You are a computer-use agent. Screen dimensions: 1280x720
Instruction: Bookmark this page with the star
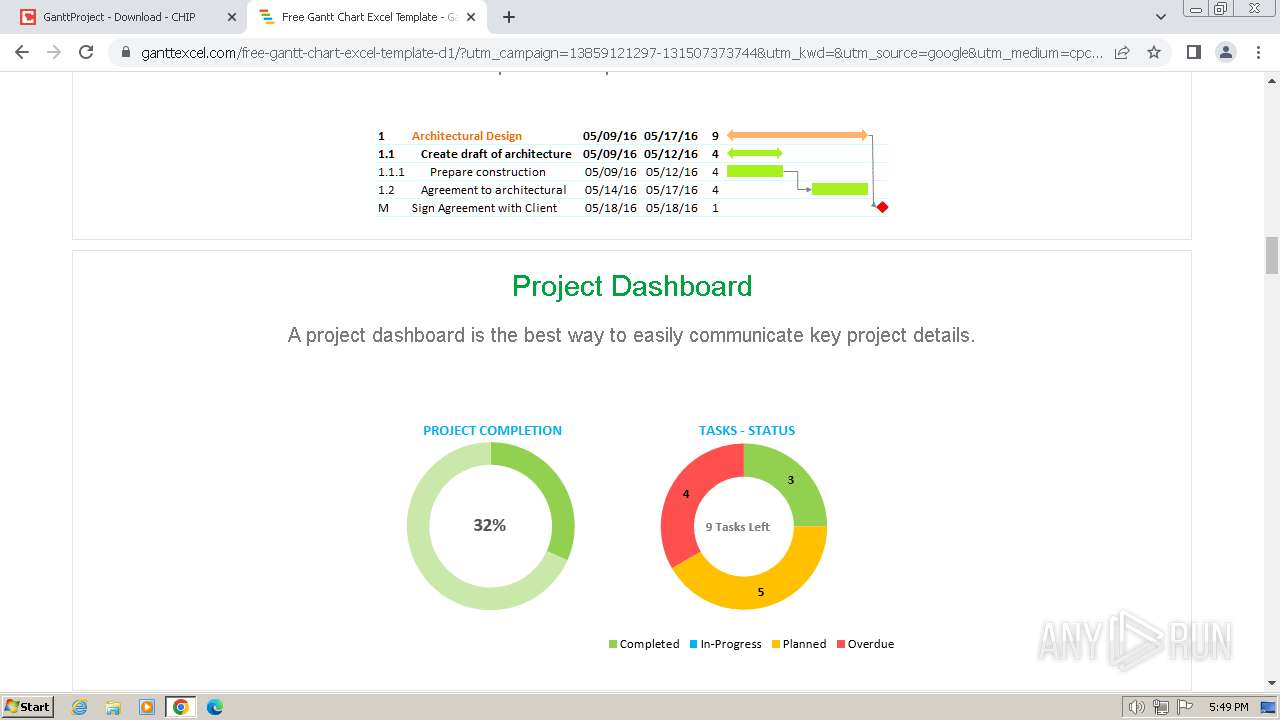tap(1154, 52)
